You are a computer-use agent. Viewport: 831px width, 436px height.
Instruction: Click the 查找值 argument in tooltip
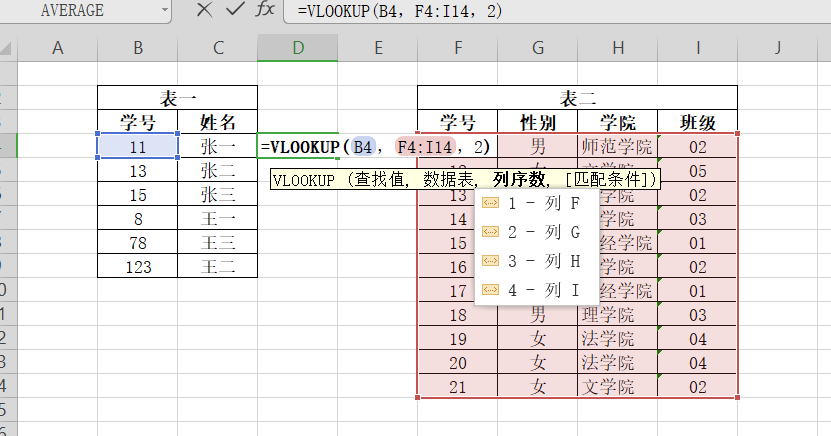click(378, 179)
